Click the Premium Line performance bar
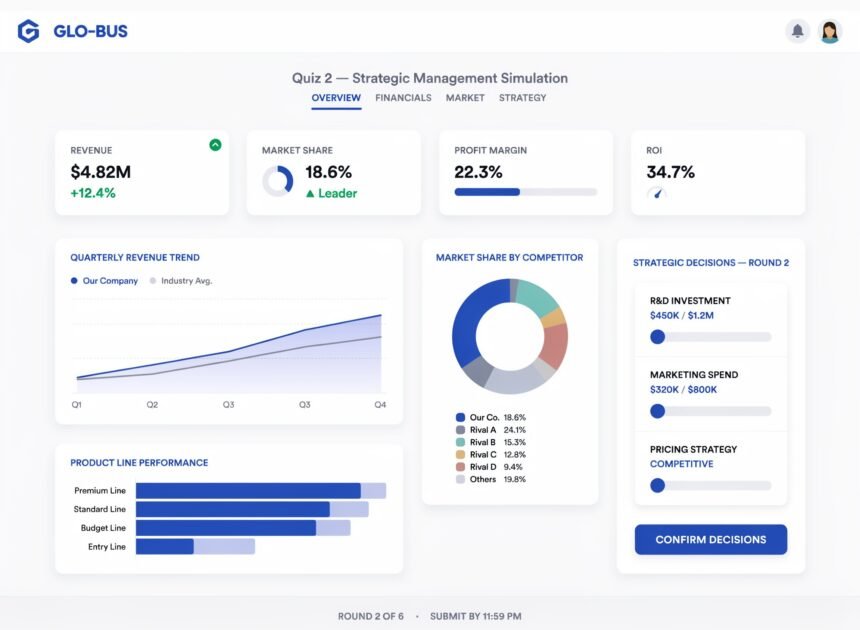The width and height of the screenshot is (860, 630). [261, 491]
